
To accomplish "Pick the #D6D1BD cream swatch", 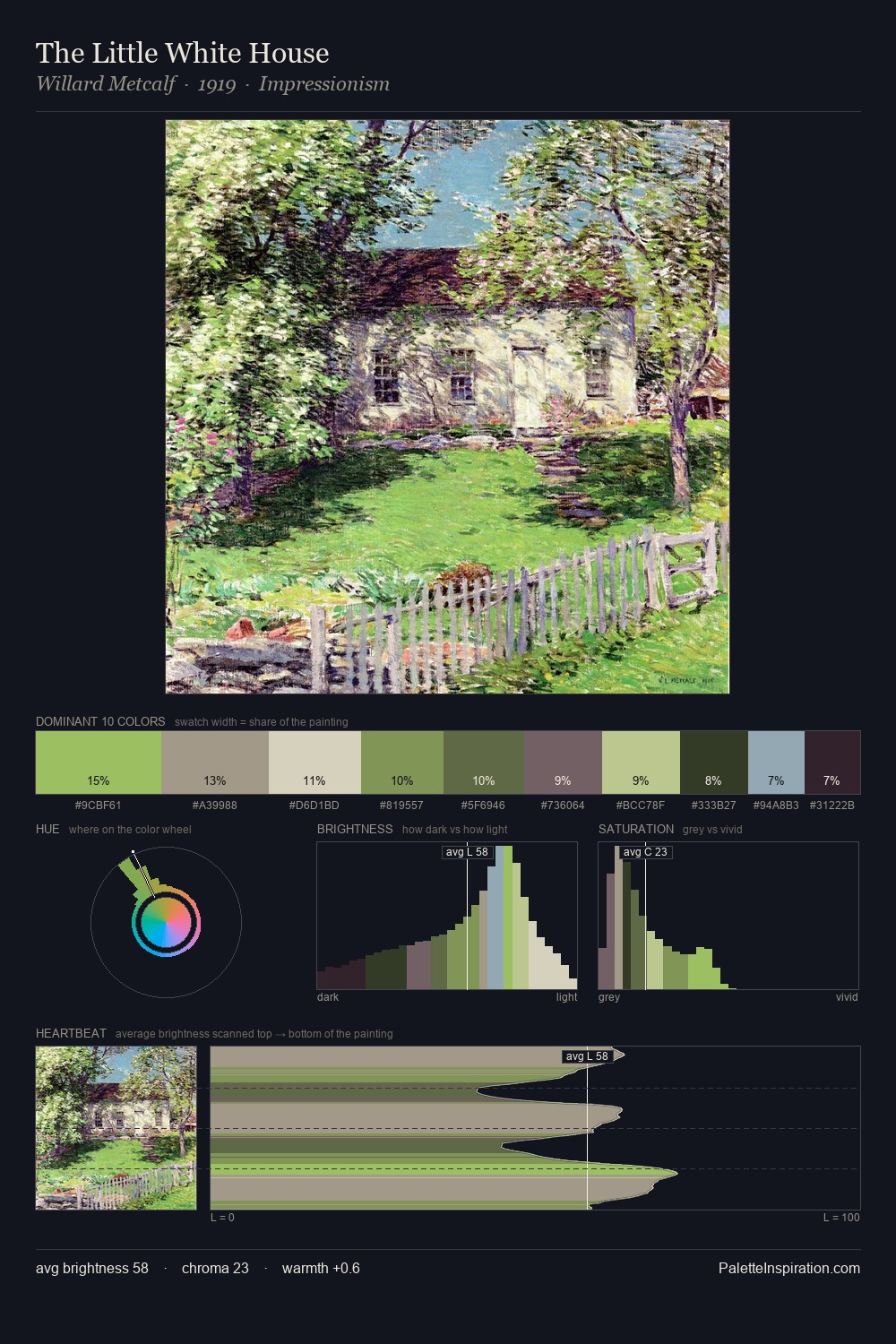I will coord(314,762).
